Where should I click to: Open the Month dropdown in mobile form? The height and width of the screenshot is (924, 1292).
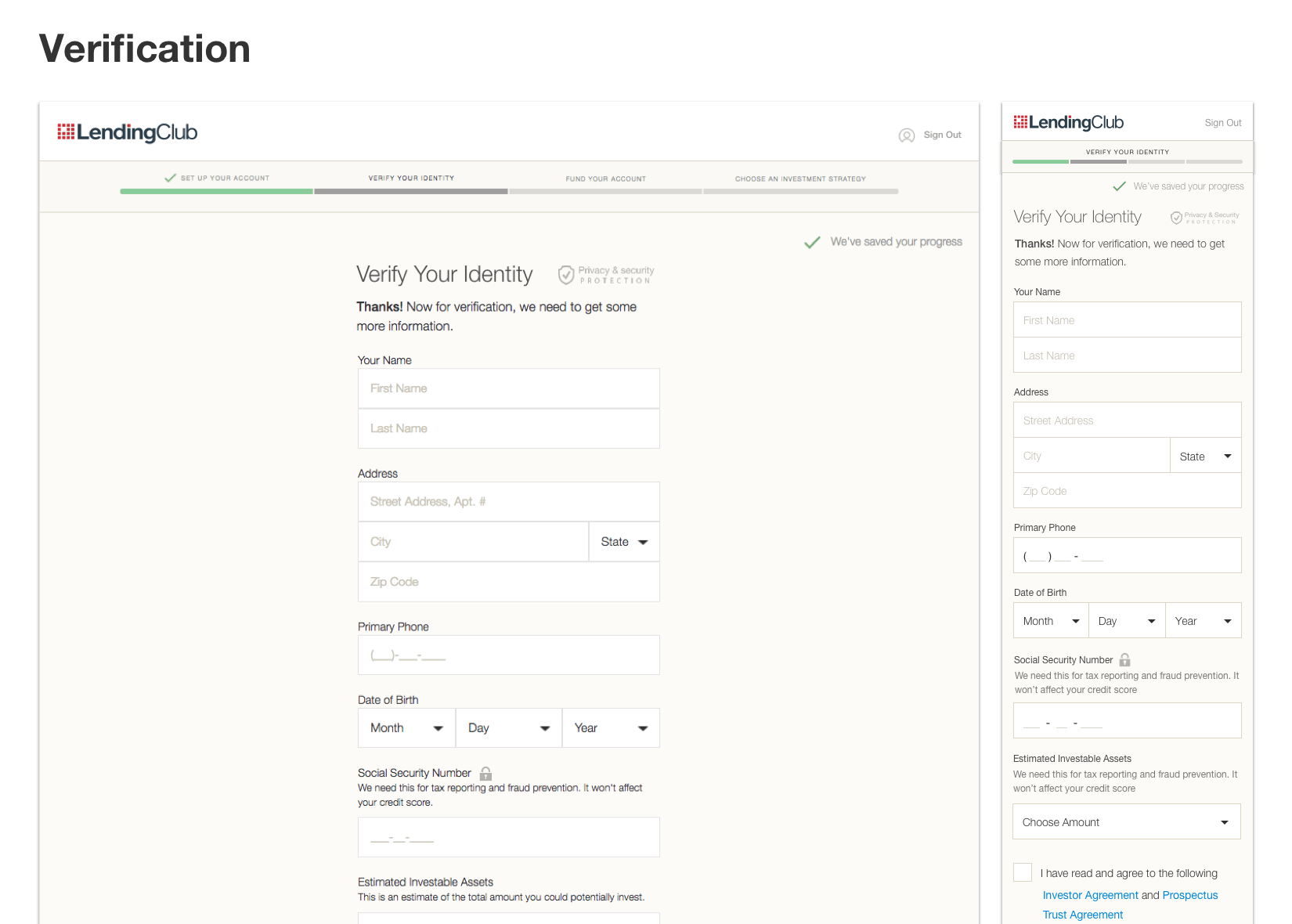click(1051, 621)
